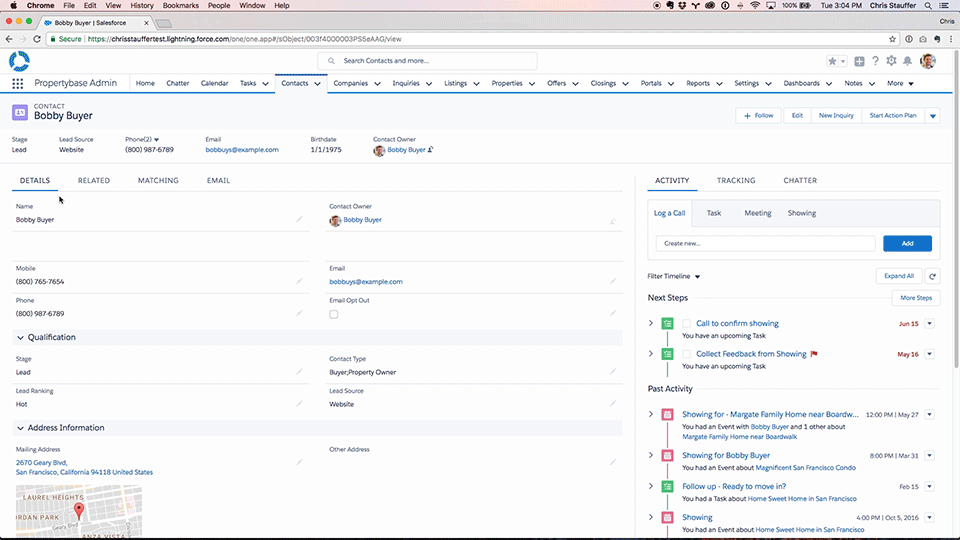
Task: Open the address map thumbnail
Action: [79, 511]
